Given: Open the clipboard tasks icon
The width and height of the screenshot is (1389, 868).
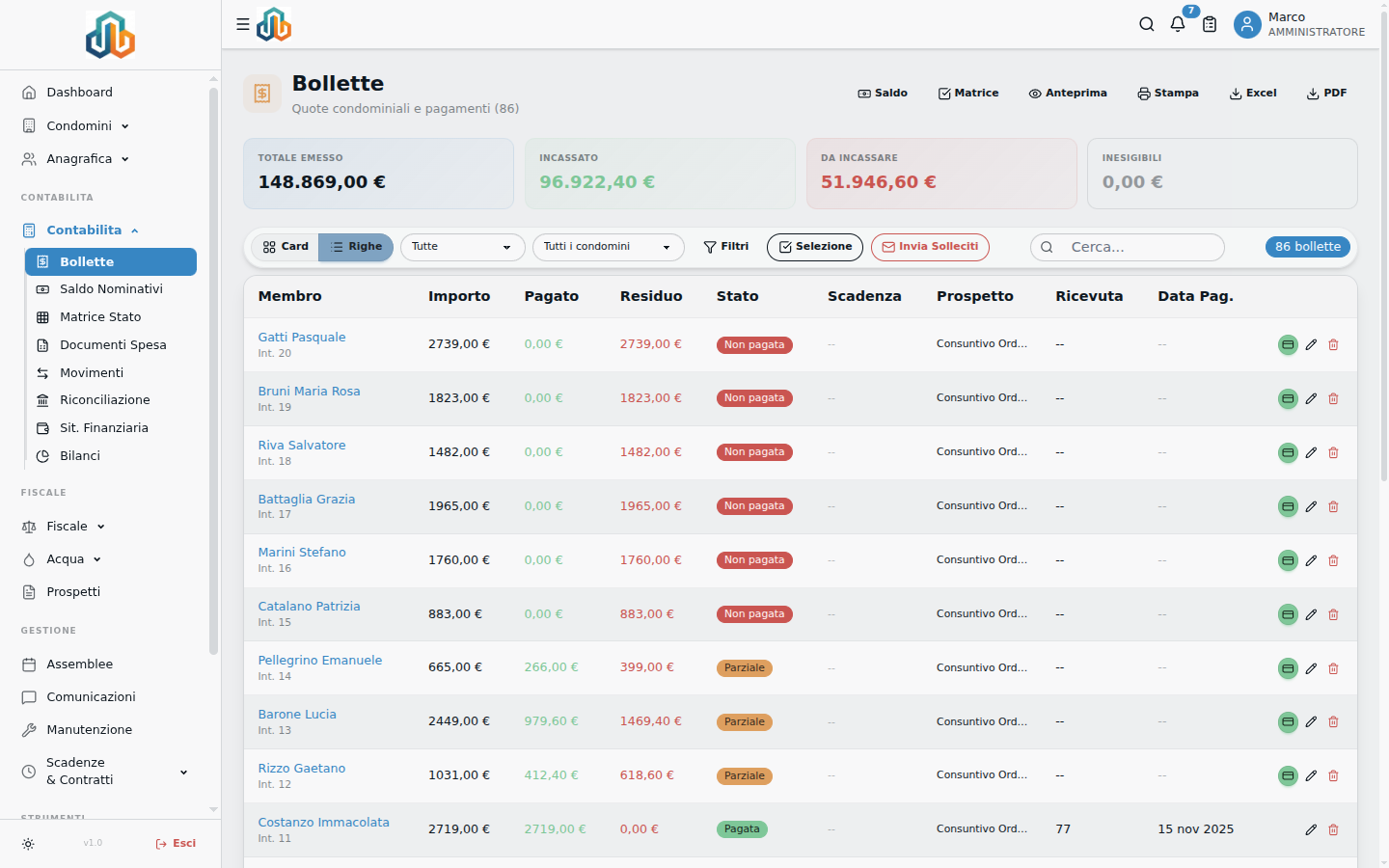Looking at the screenshot, I should pyautogui.click(x=1210, y=24).
